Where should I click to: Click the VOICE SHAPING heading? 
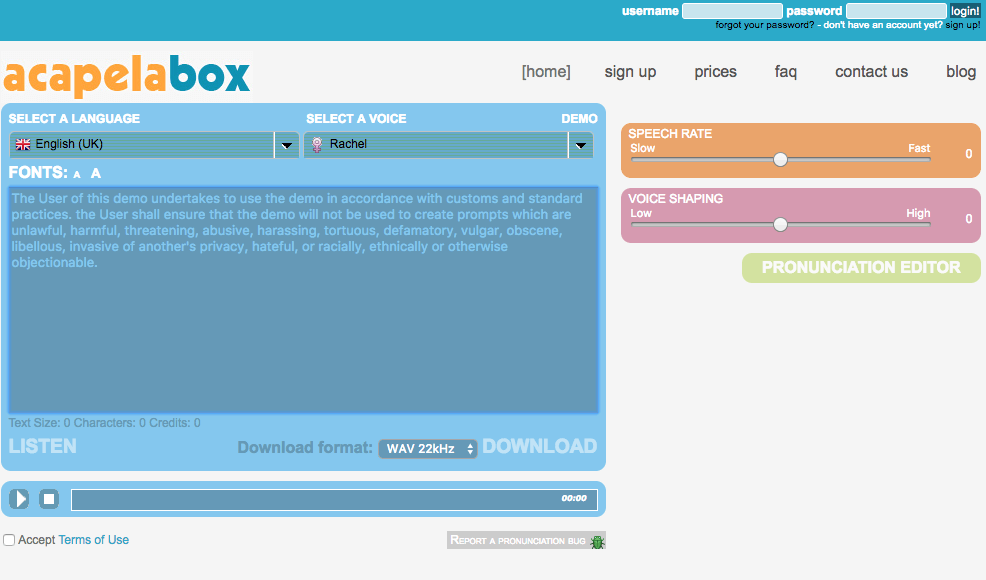click(x=675, y=199)
